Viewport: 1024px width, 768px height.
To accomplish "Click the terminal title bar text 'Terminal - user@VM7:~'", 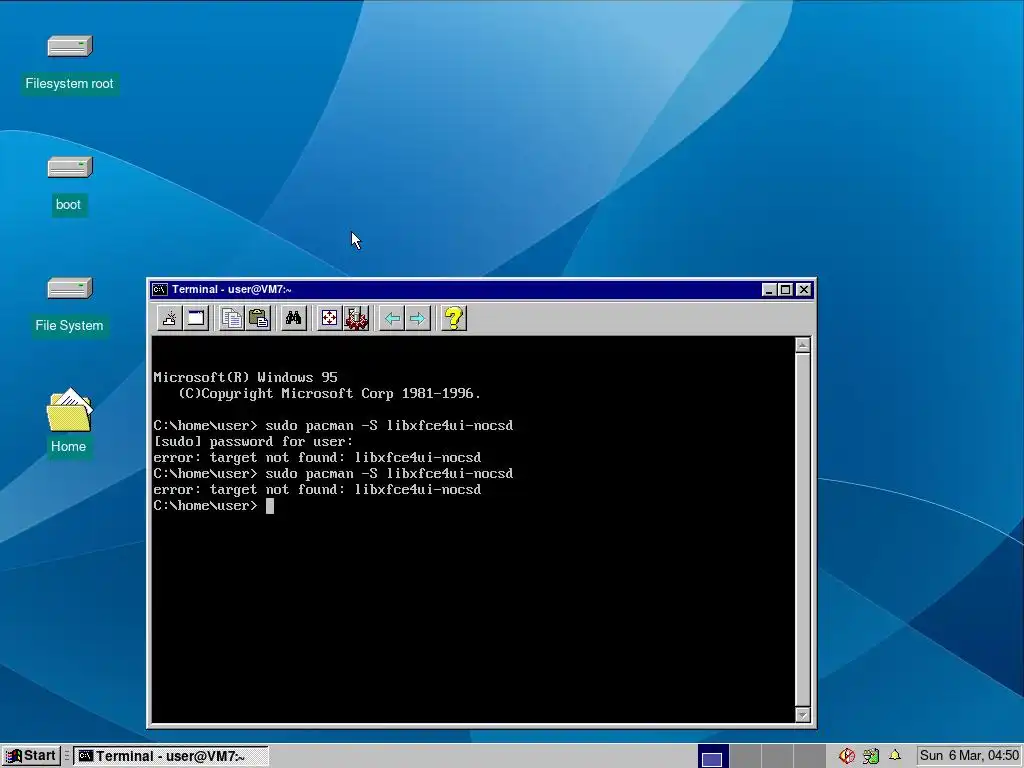I will pyautogui.click(x=231, y=289).
